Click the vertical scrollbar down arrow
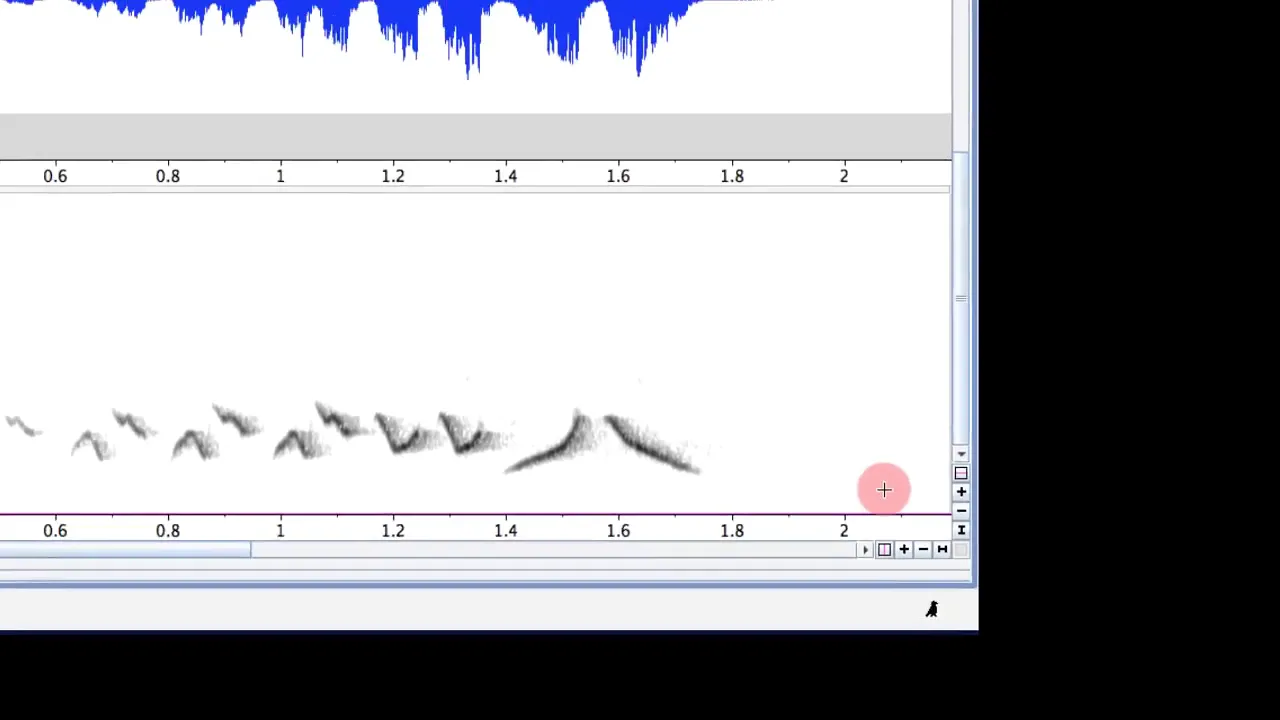This screenshot has height=720, width=1280. pos(961,455)
